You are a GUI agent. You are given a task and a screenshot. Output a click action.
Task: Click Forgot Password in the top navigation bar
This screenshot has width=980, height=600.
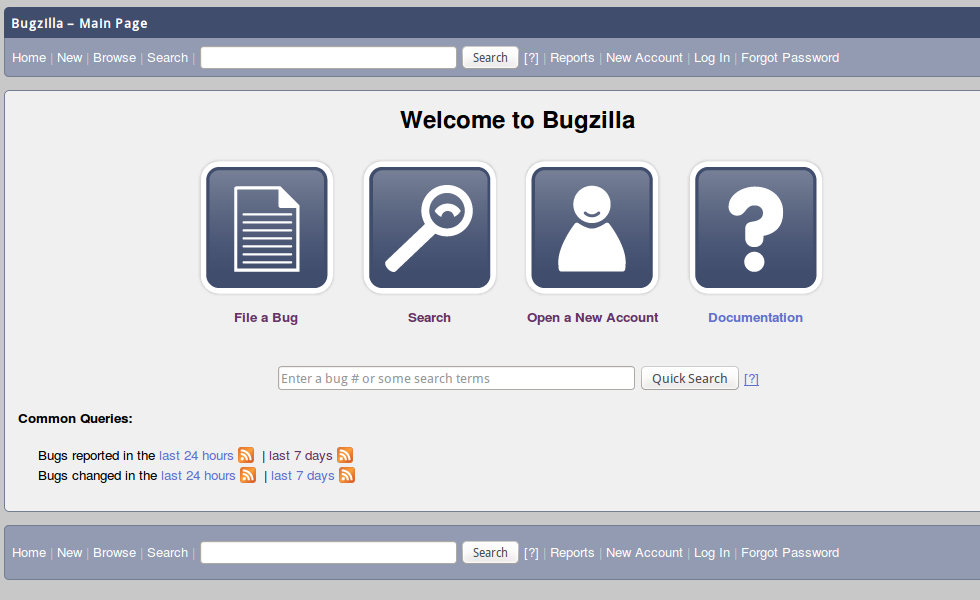(790, 58)
